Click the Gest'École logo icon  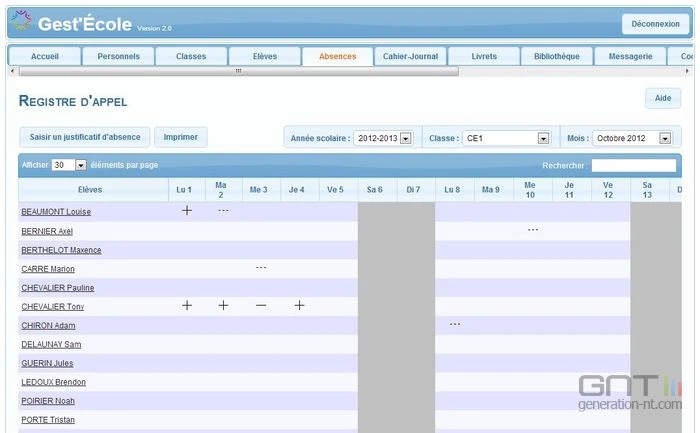[x=21, y=20]
